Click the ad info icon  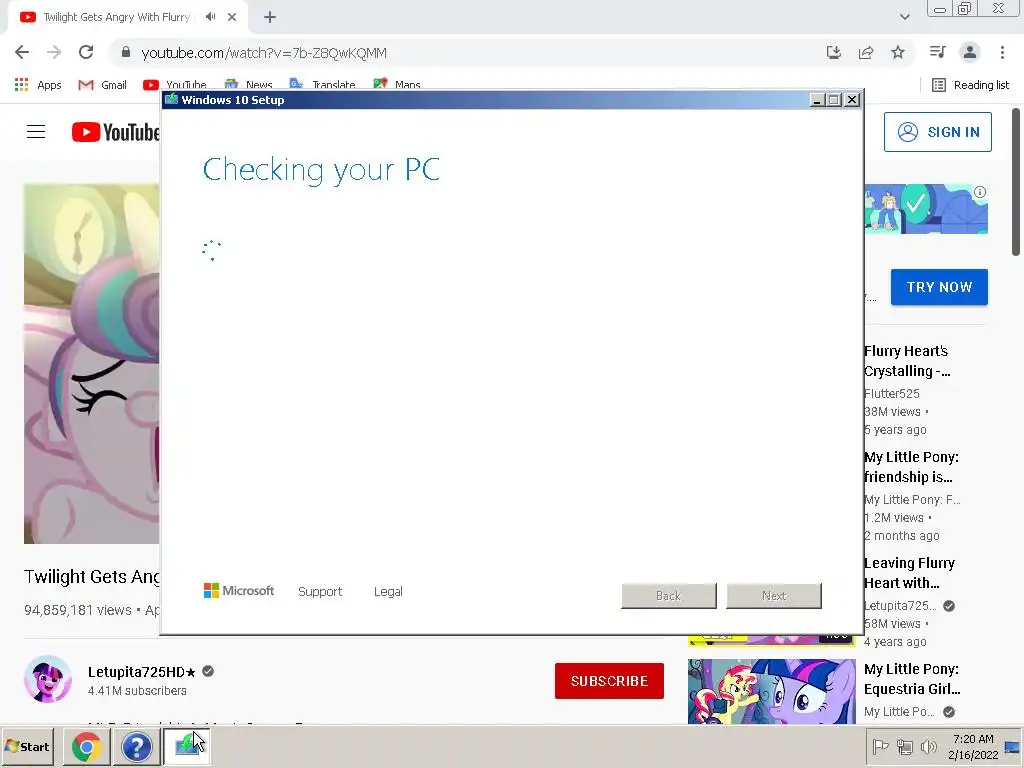pyautogui.click(x=980, y=192)
